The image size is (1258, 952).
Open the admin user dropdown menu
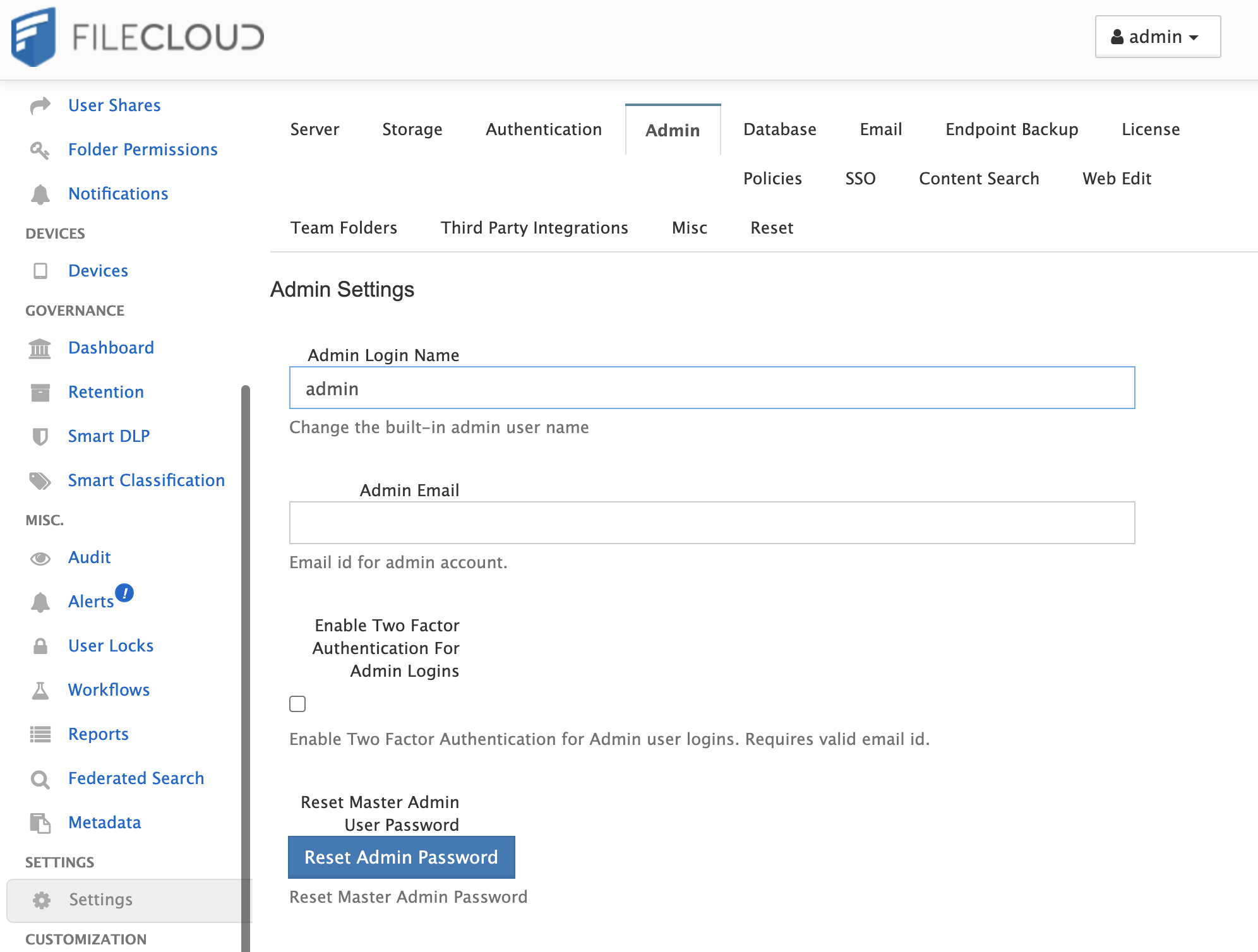click(x=1158, y=37)
